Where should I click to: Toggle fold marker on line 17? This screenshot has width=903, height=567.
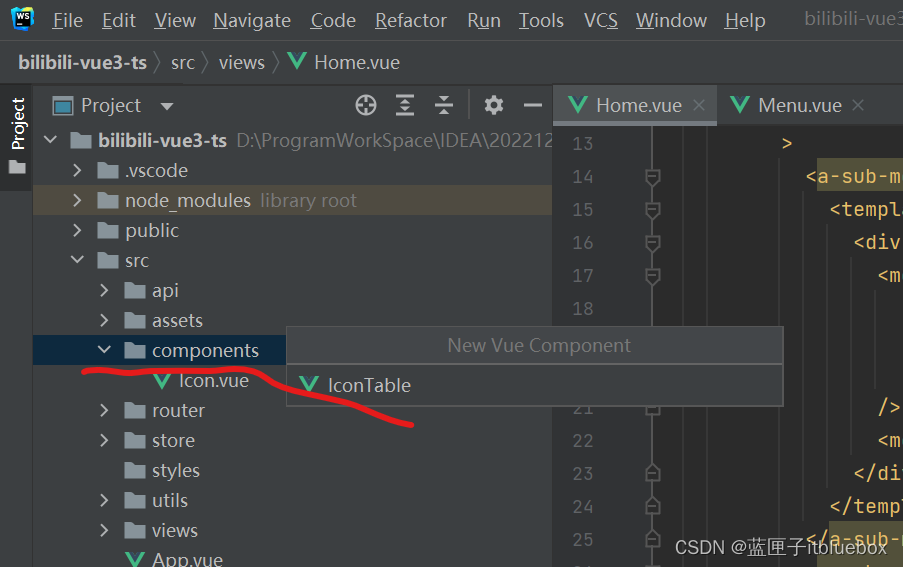(x=653, y=276)
